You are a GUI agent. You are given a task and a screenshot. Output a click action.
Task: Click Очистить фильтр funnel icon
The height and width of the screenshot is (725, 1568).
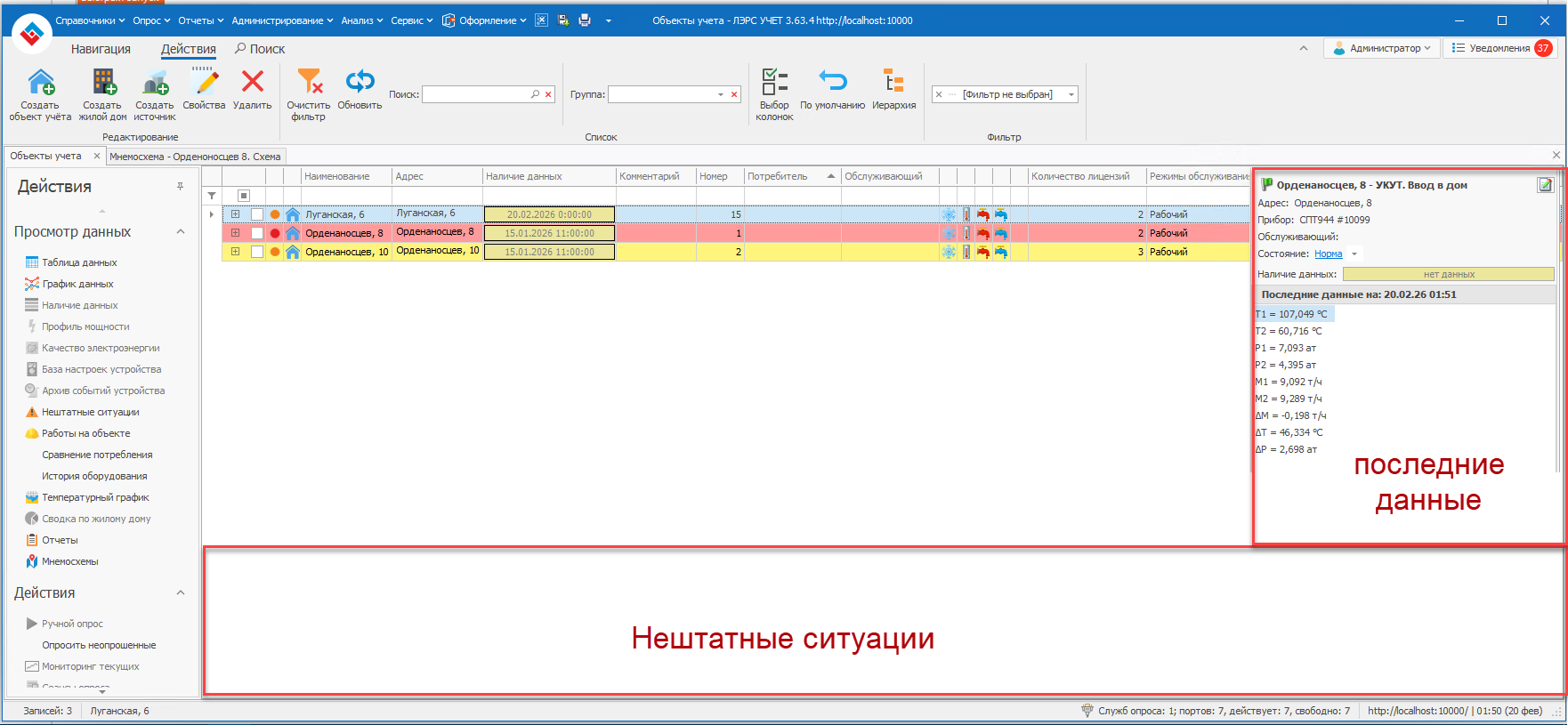(x=309, y=83)
